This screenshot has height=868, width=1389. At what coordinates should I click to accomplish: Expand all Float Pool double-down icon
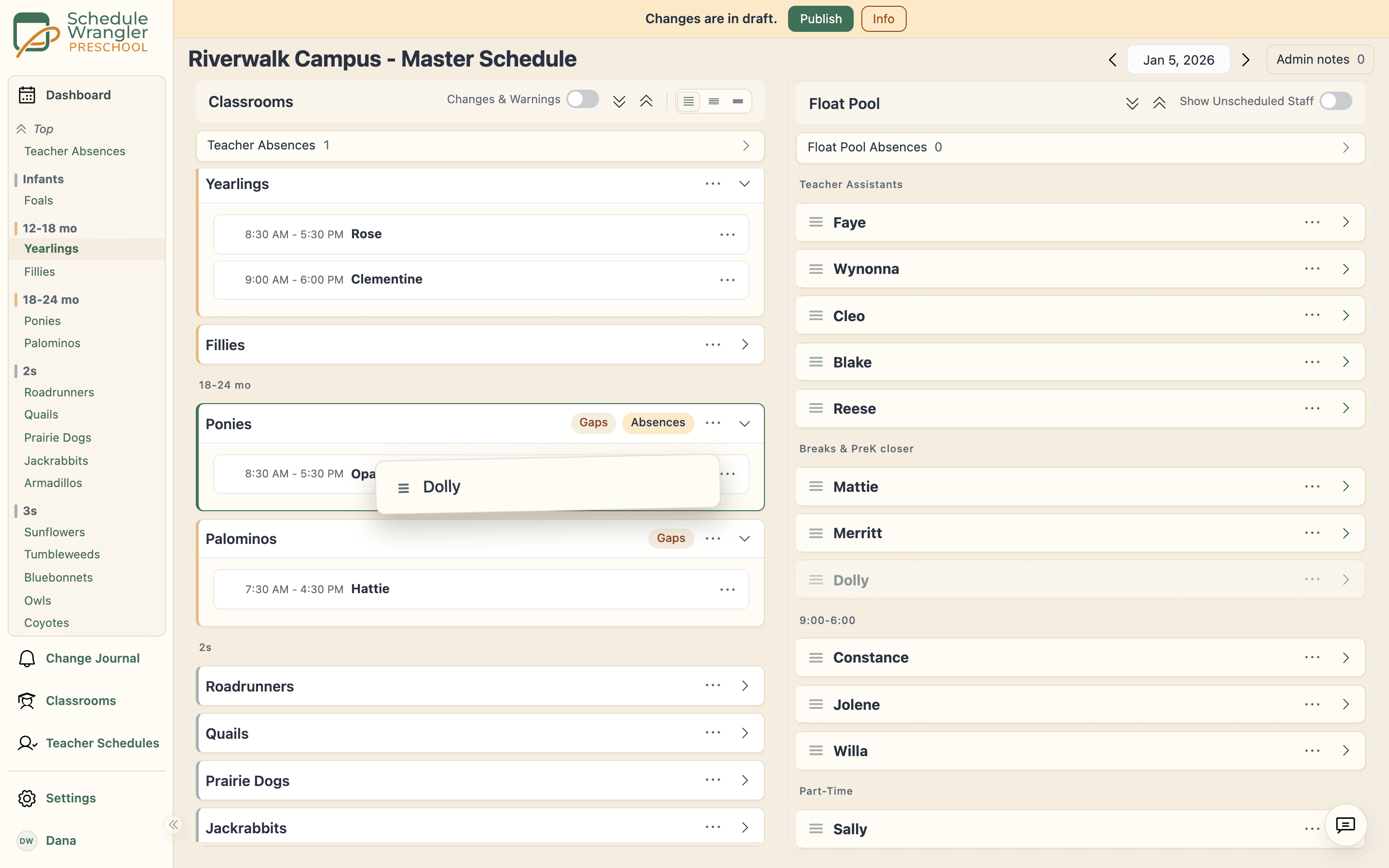(x=1132, y=103)
